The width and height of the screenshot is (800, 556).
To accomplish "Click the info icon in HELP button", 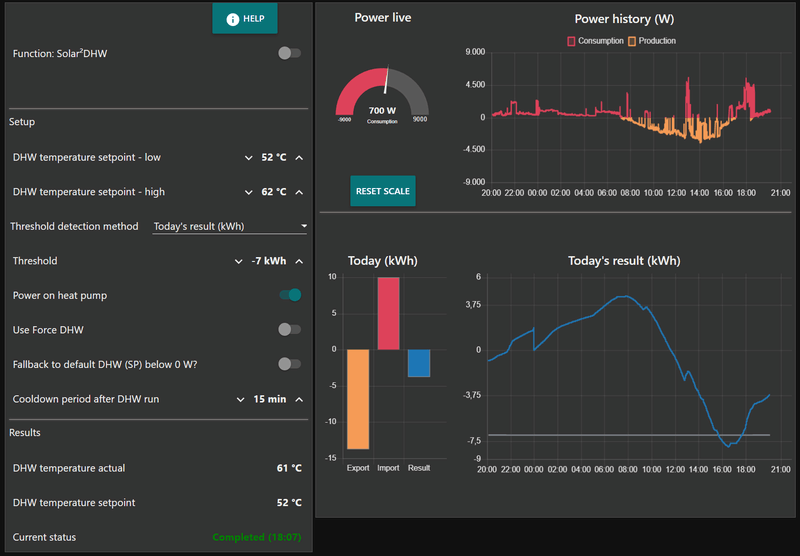I will pos(233,19).
